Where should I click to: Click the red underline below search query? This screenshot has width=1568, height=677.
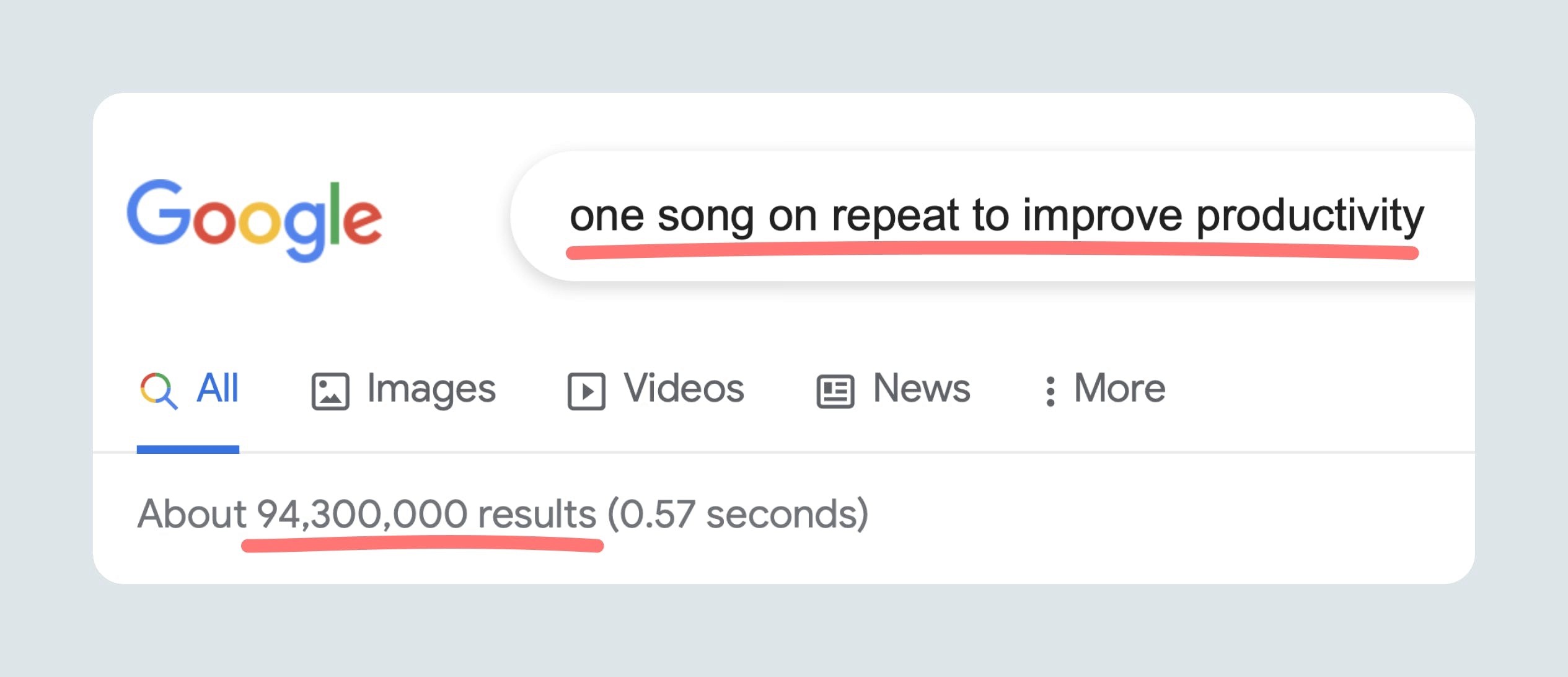[x=992, y=251]
